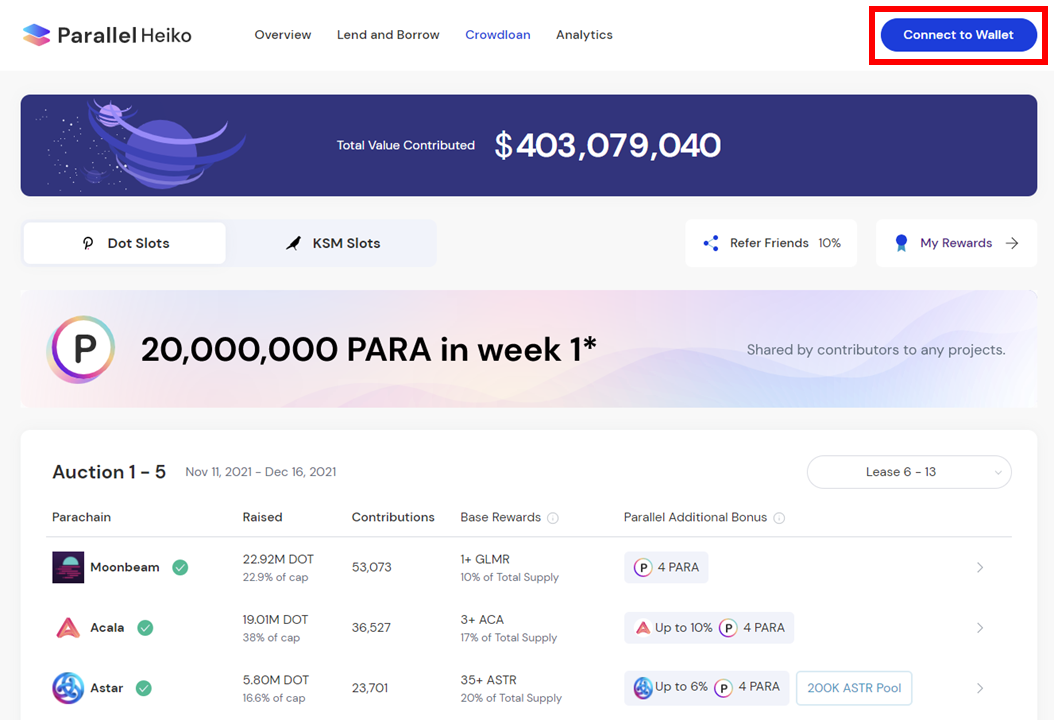Click Connect to Wallet button
The height and width of the screenshot is (720, 1054).
958,35
